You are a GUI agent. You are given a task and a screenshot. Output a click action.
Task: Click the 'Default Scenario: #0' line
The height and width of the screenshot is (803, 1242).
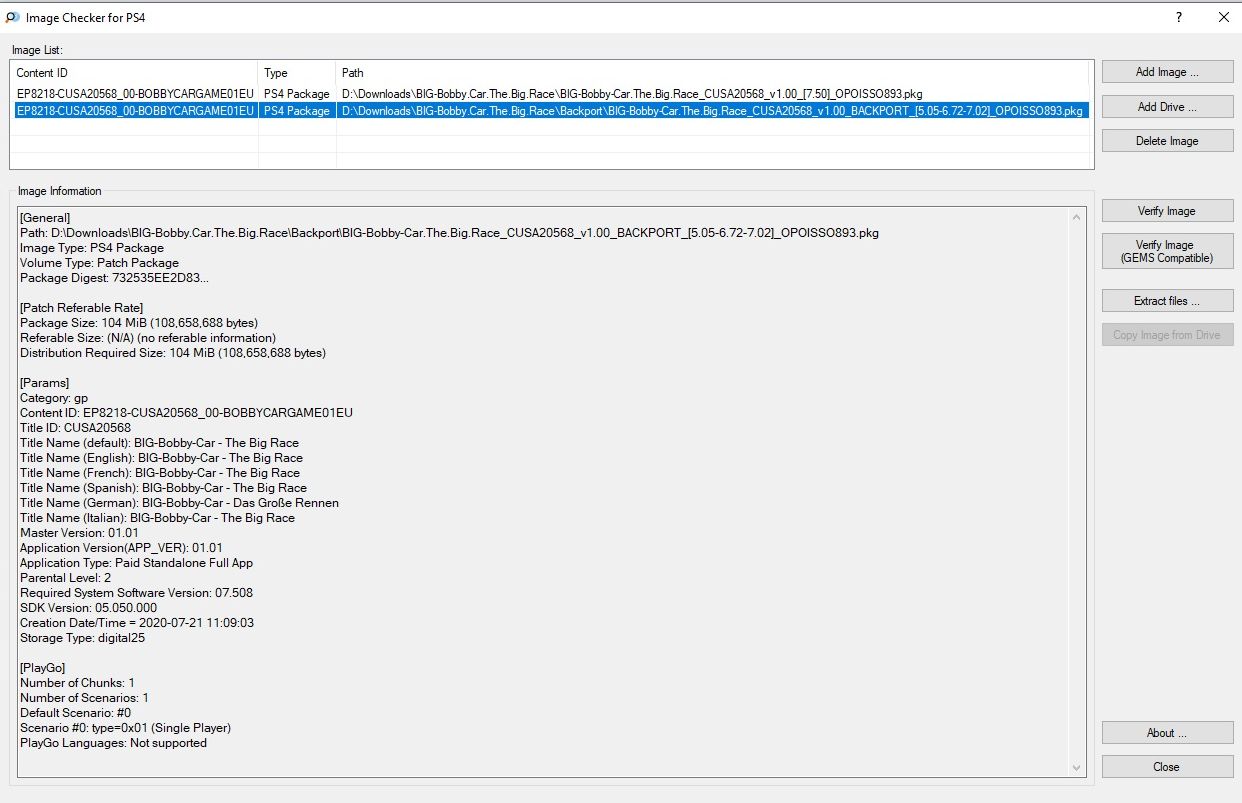click(x=76, y=713)
